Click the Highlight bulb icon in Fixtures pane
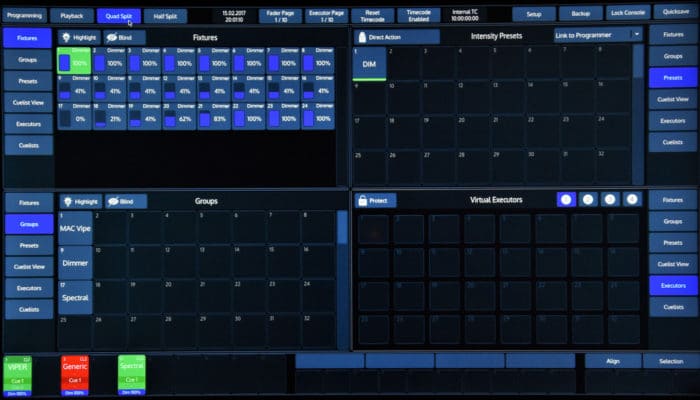This screenshot has height=400, width=700. coord(67,37)
